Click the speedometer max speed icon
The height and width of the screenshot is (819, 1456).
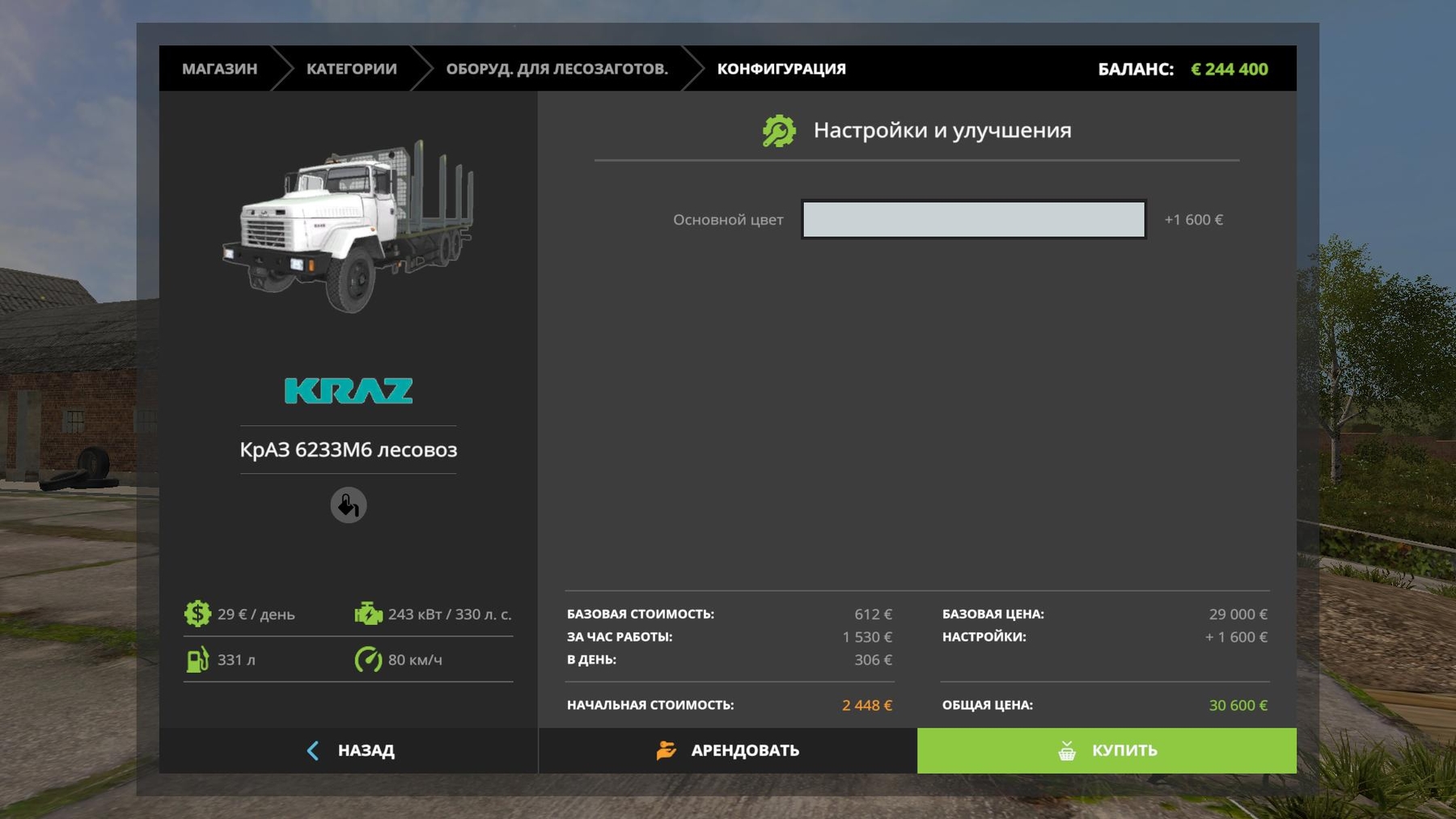point(368,660)
